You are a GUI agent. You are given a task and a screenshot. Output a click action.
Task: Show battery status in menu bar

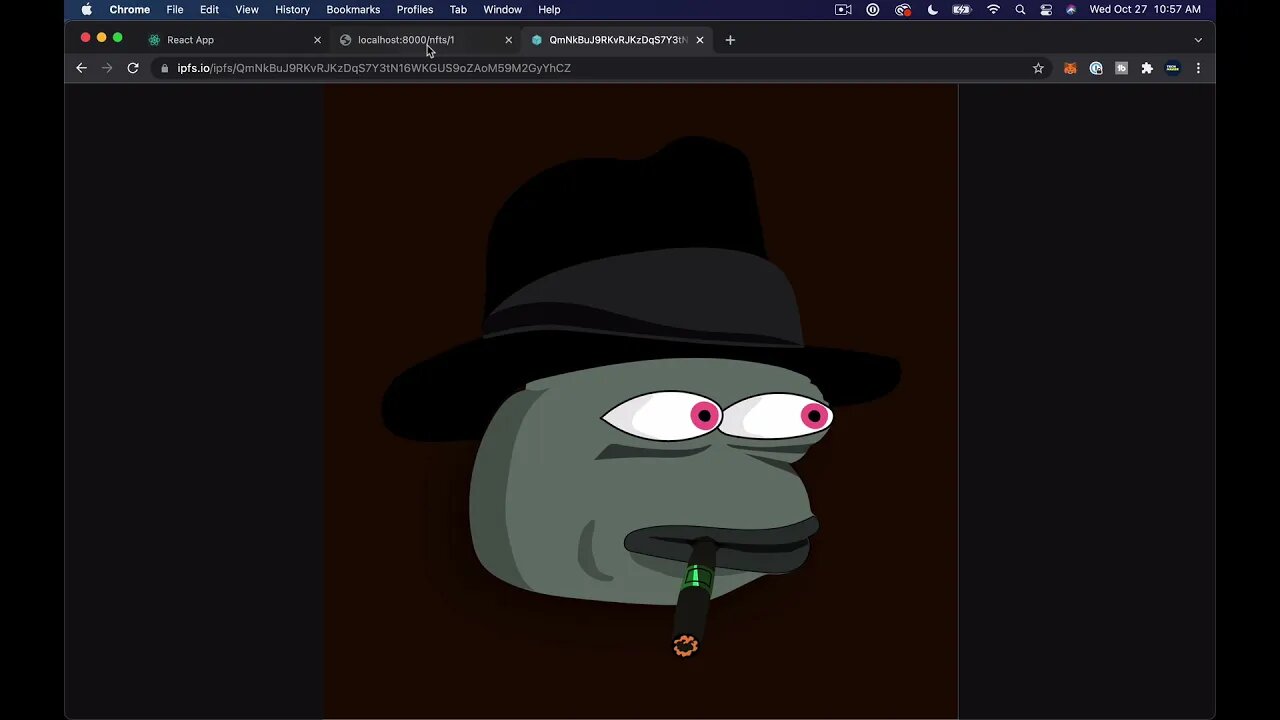962,9
